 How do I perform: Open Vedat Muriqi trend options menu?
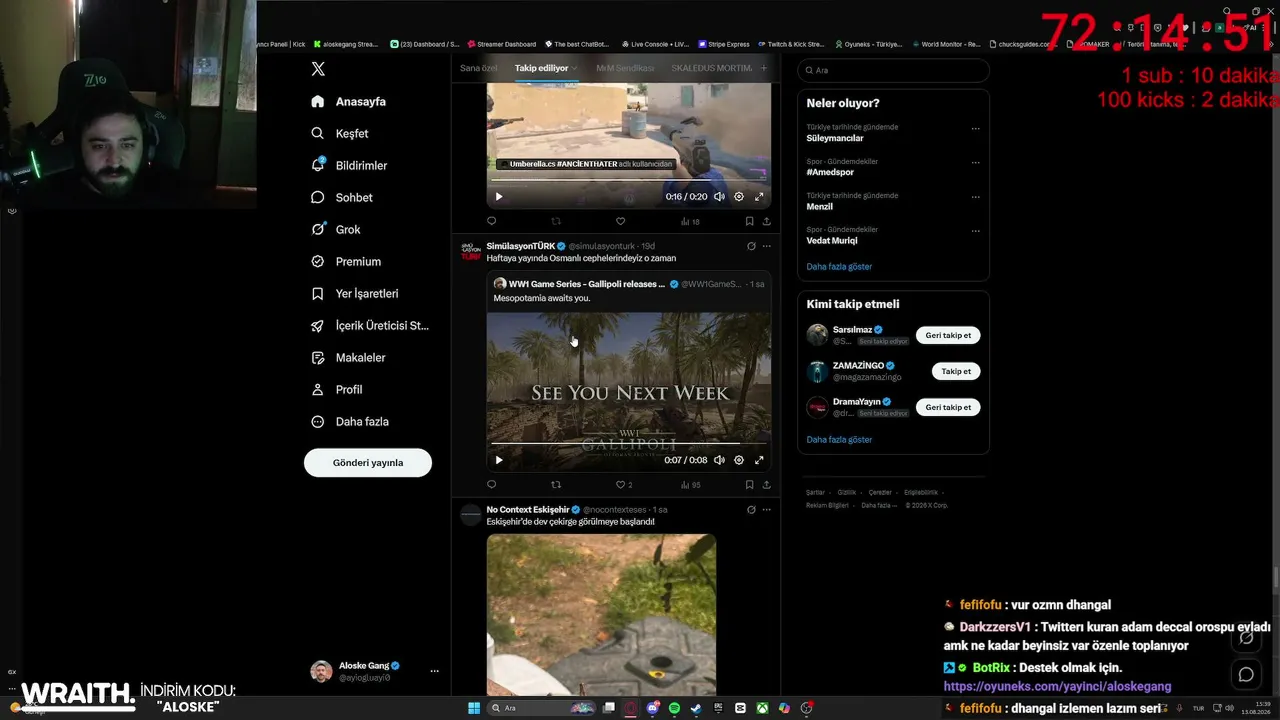[x=975, y=231]
